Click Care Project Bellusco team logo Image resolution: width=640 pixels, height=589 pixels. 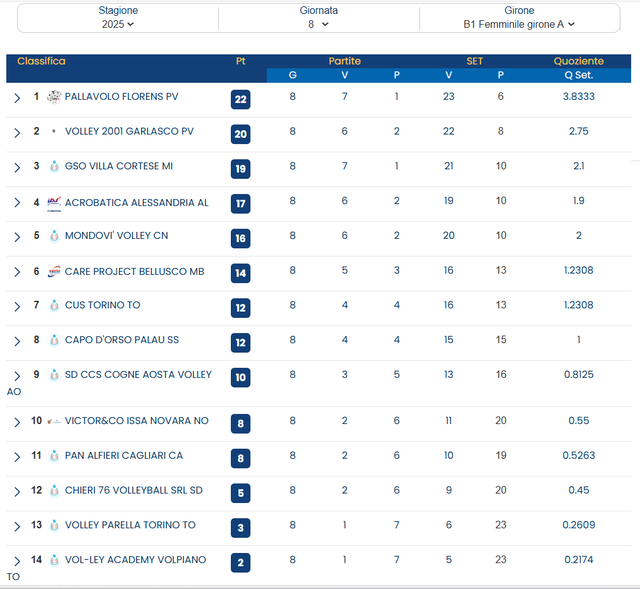pos(54,271)
